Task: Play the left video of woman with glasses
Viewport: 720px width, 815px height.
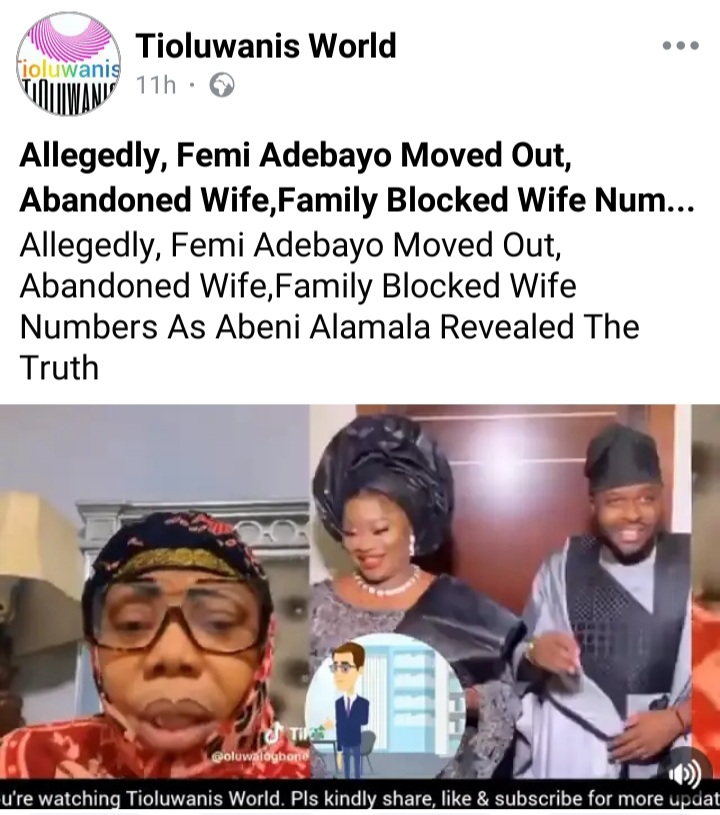Action: tap(155, 591)
